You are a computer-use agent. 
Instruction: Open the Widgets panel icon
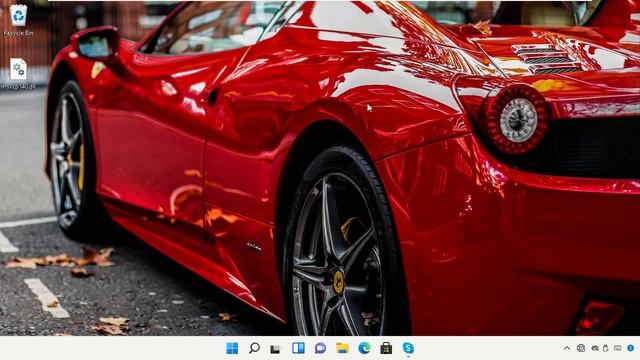pyautogui.click(x=298, y=348)
